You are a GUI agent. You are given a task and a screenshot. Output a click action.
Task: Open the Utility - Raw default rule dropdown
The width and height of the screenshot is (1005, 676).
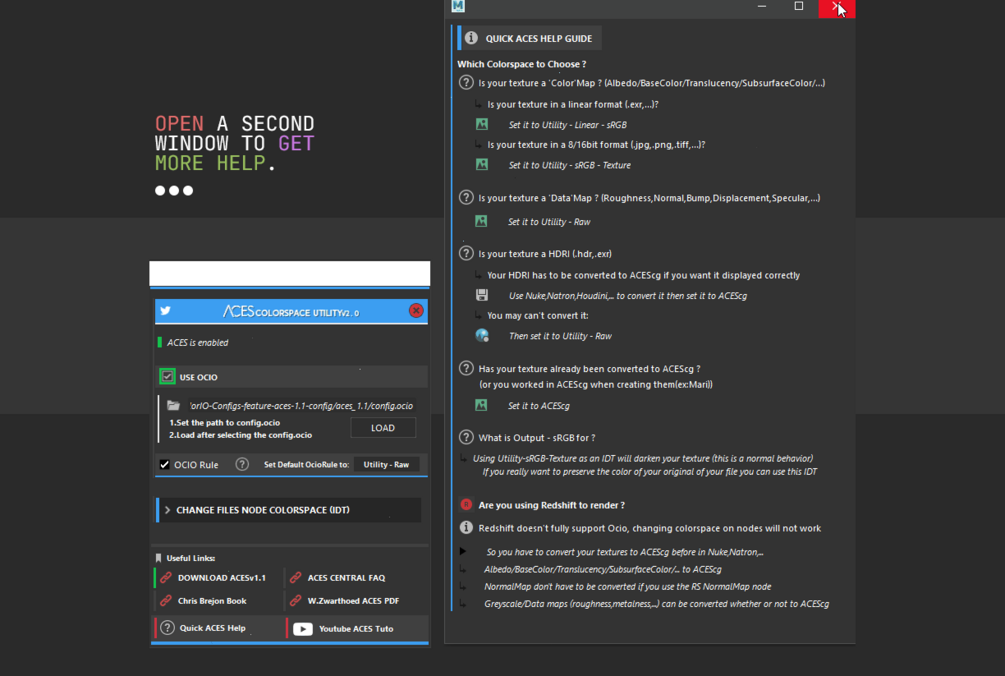tap(386, 465)
